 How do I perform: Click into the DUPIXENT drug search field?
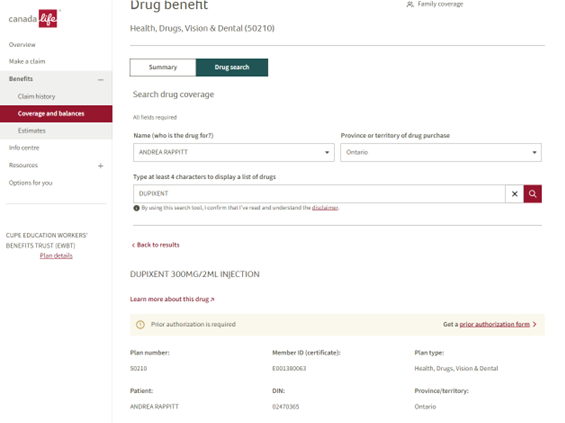tap(319, 194)
